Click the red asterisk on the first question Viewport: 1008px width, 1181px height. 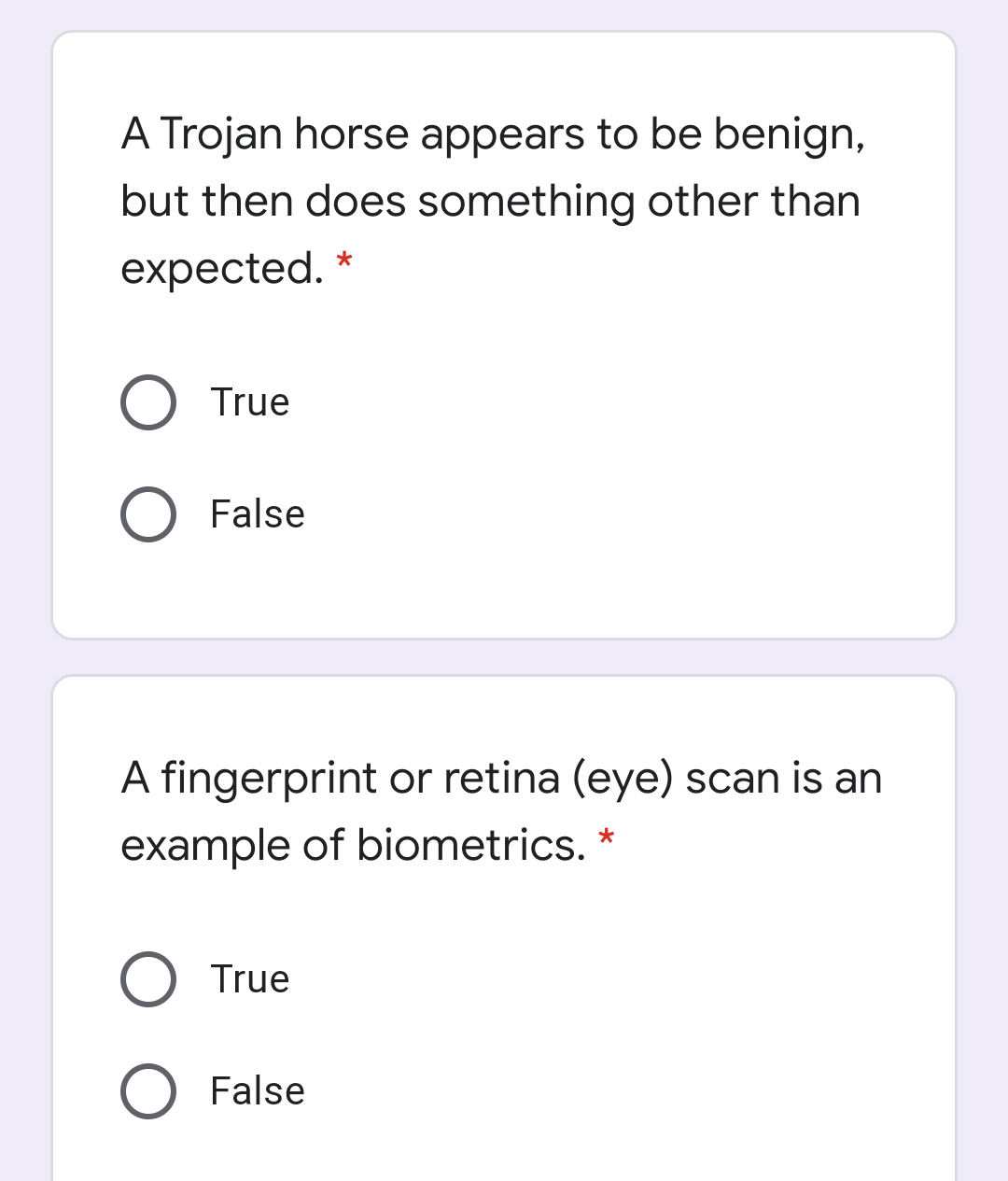pyautogui.click(x=344, y=263)
